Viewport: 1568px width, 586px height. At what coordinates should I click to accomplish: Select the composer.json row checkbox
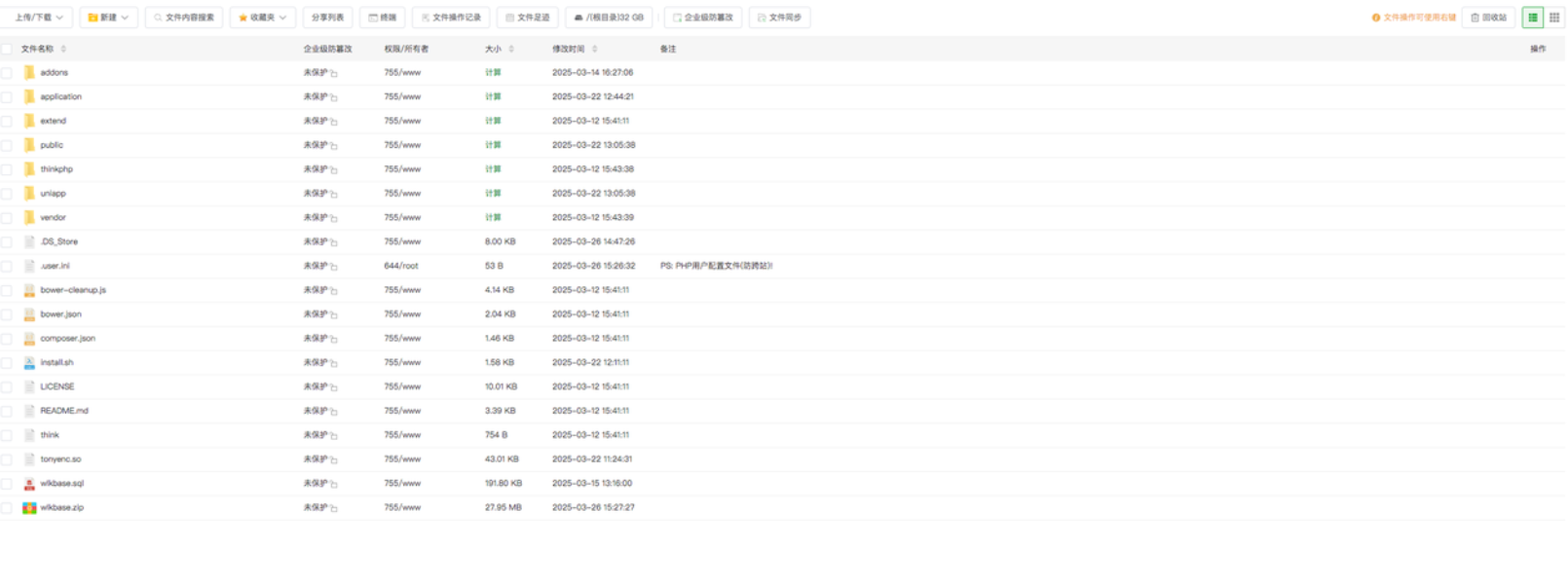click(x=7, y=339)
